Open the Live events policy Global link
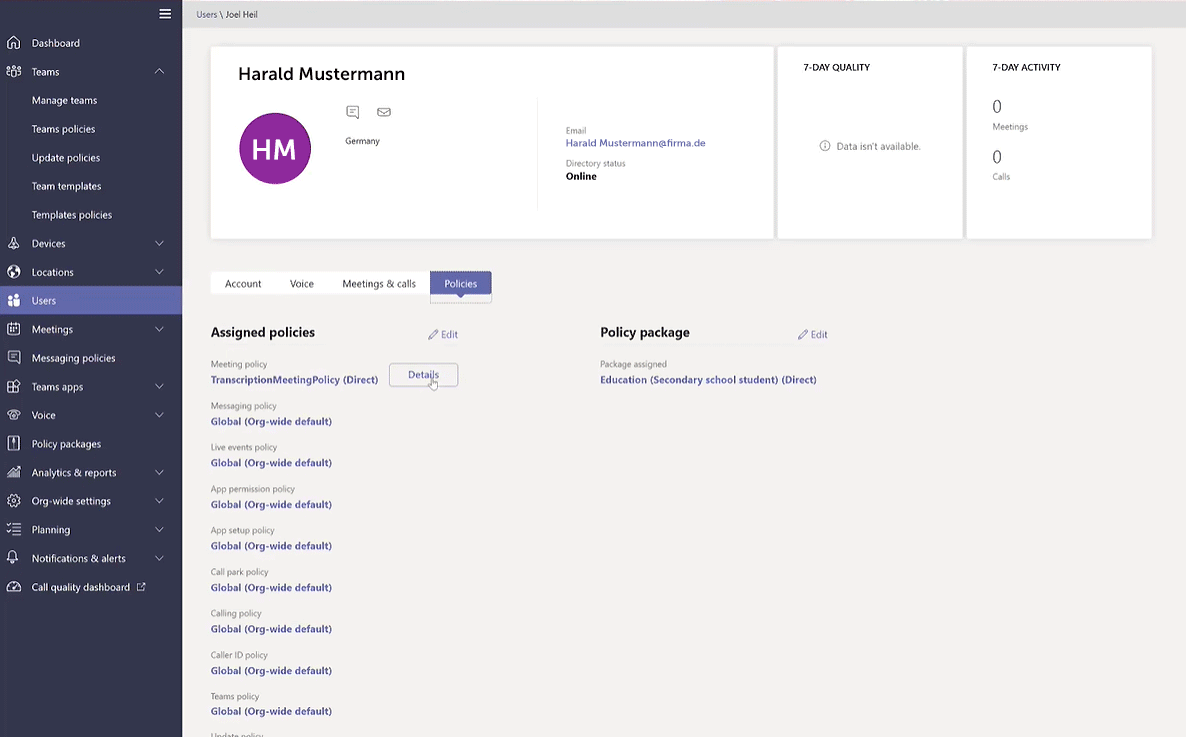The height and width of the screenshot is (737, 1186). (x=272, y=463)
